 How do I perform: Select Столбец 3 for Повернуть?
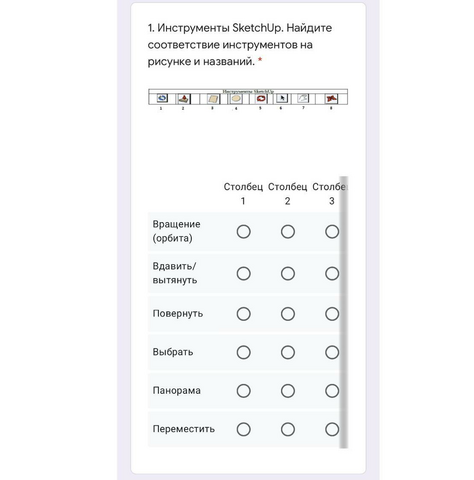332,314
